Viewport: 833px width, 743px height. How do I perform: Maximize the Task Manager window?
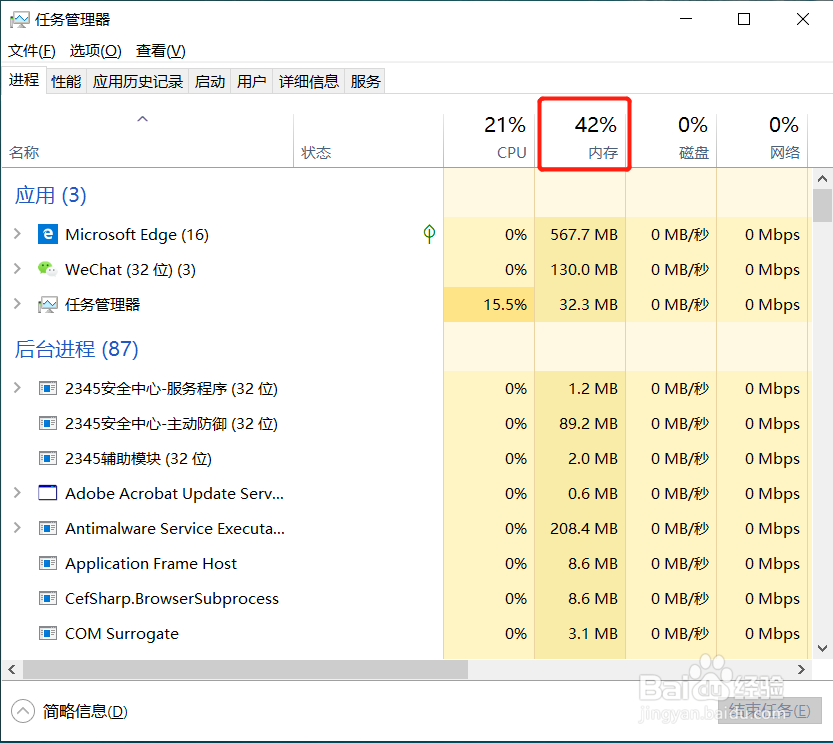(x=744, y=19)
